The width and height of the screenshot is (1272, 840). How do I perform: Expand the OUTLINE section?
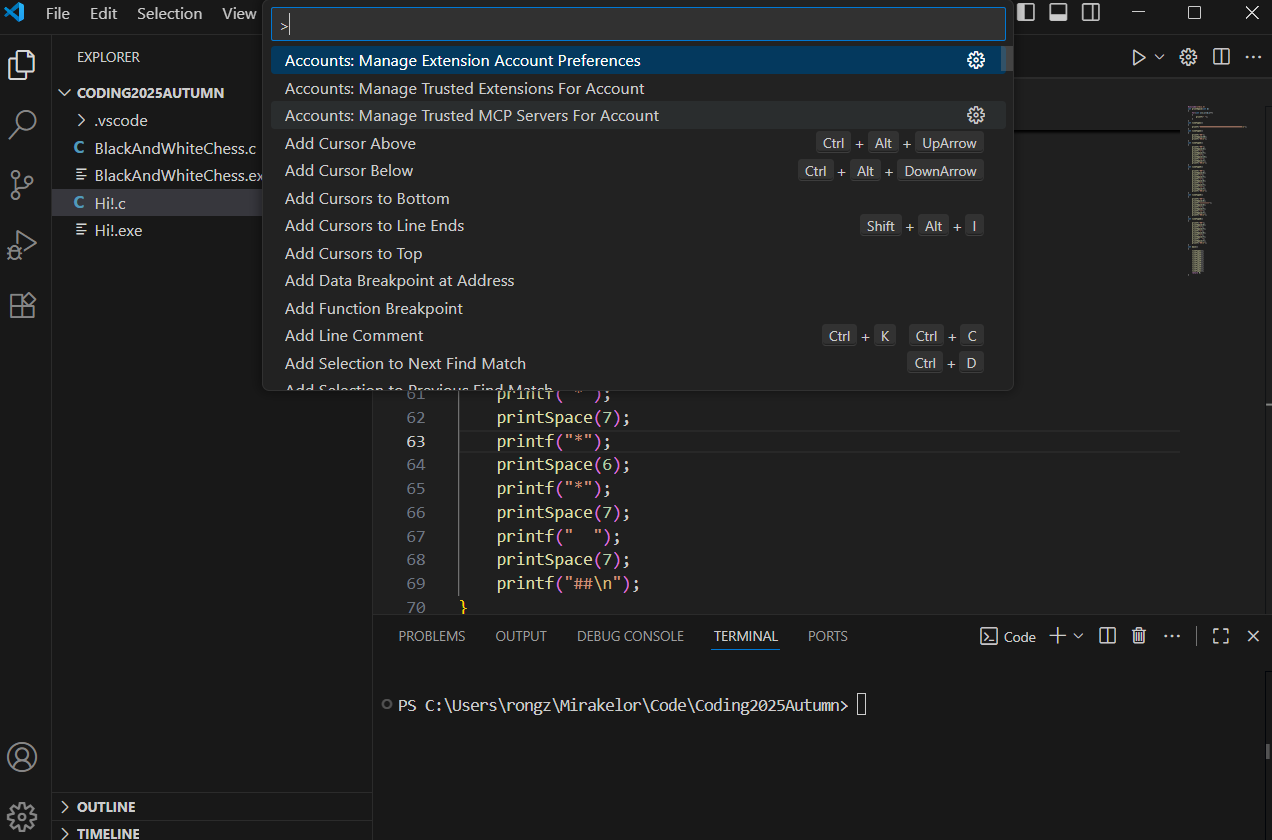click(106, 807)
